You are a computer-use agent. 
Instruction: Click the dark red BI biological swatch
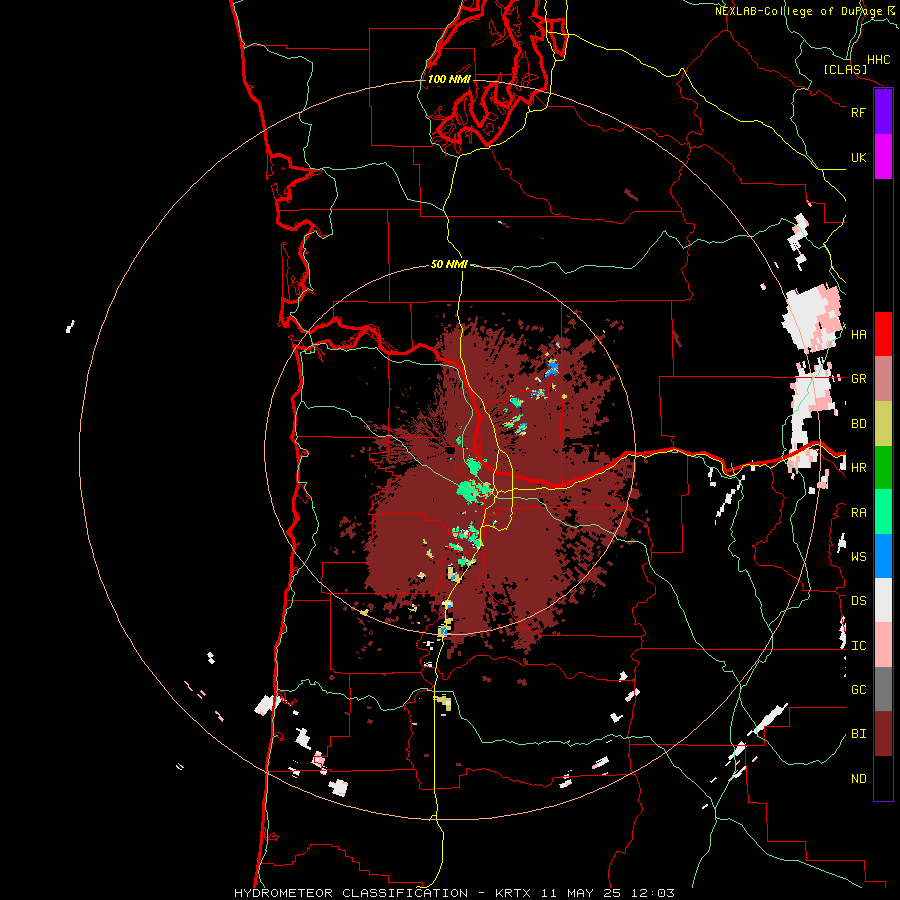click(x=883, y=734)
